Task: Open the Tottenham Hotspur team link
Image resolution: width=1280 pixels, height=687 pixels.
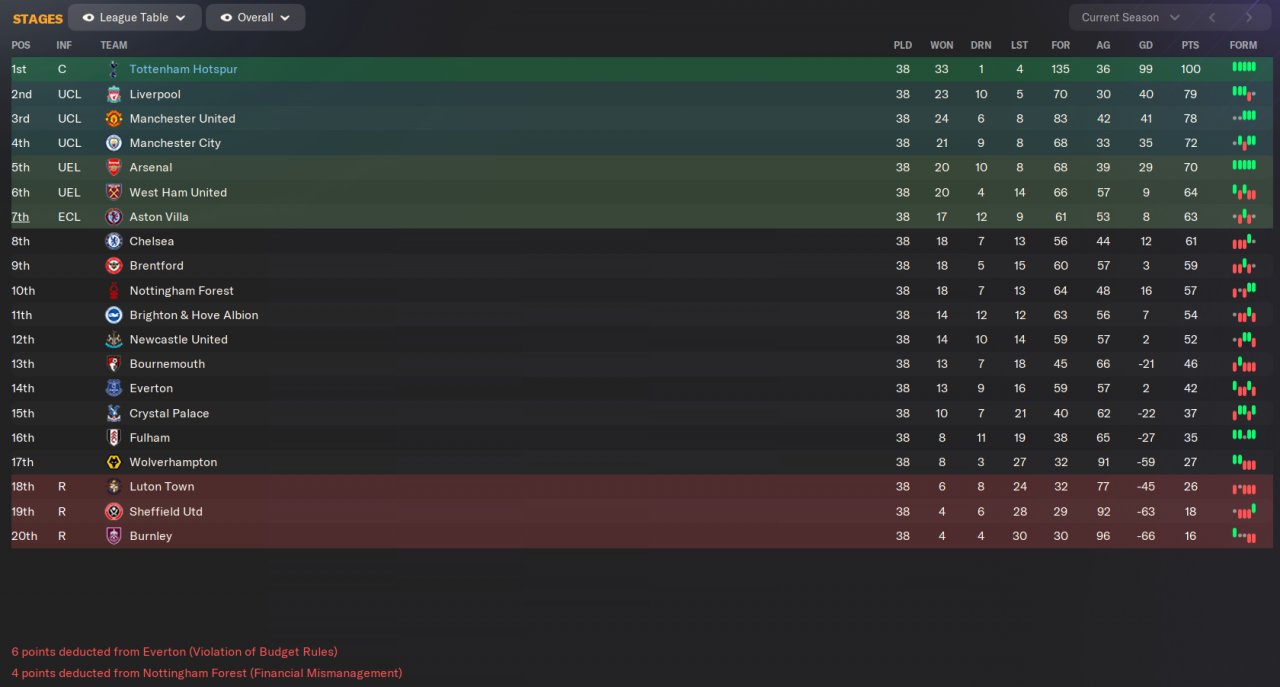Action: tap(183, 69)
